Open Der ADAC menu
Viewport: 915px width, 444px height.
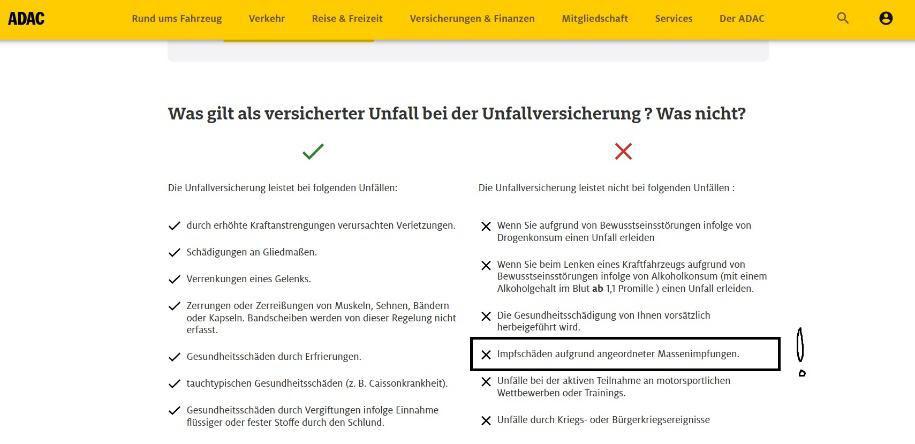click(741, 18)
